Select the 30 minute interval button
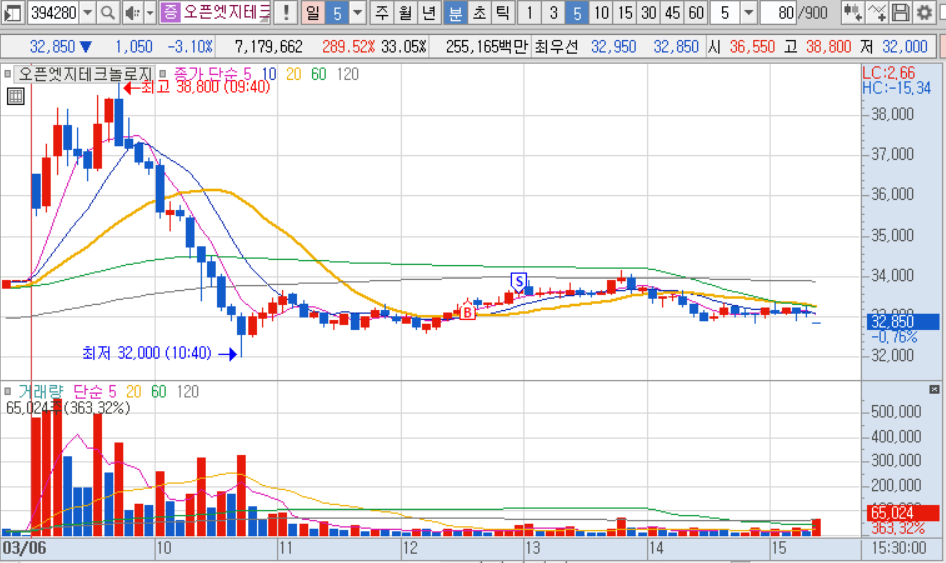 [x=649, y=12]
